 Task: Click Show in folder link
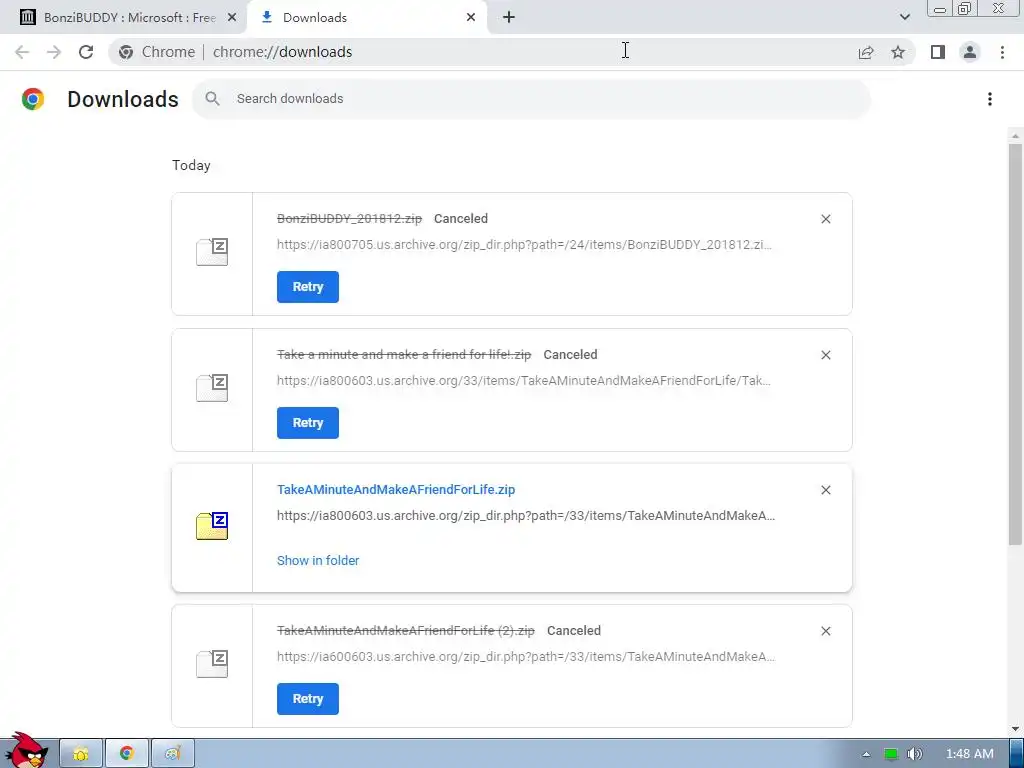318,560
